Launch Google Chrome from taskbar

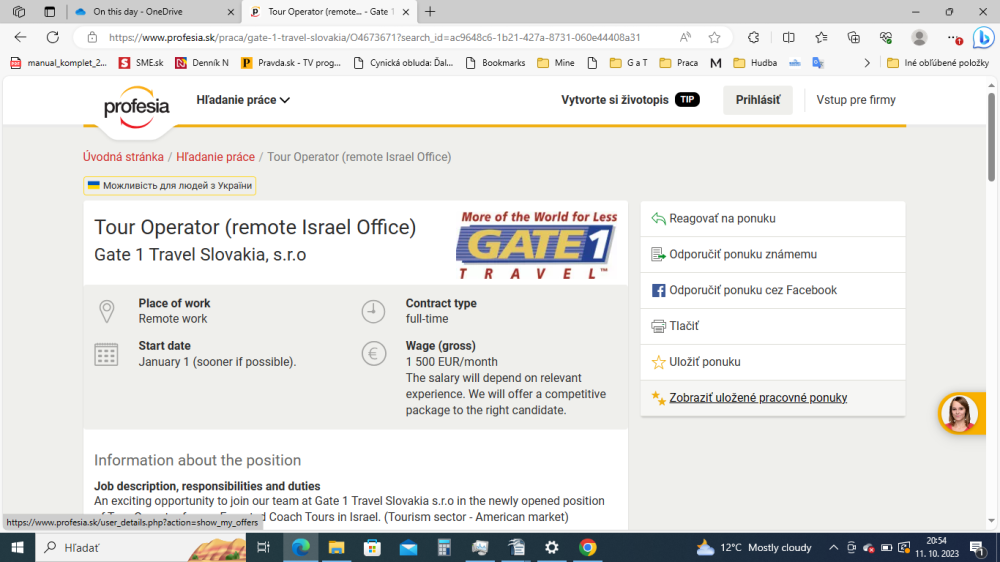point(587,547)
